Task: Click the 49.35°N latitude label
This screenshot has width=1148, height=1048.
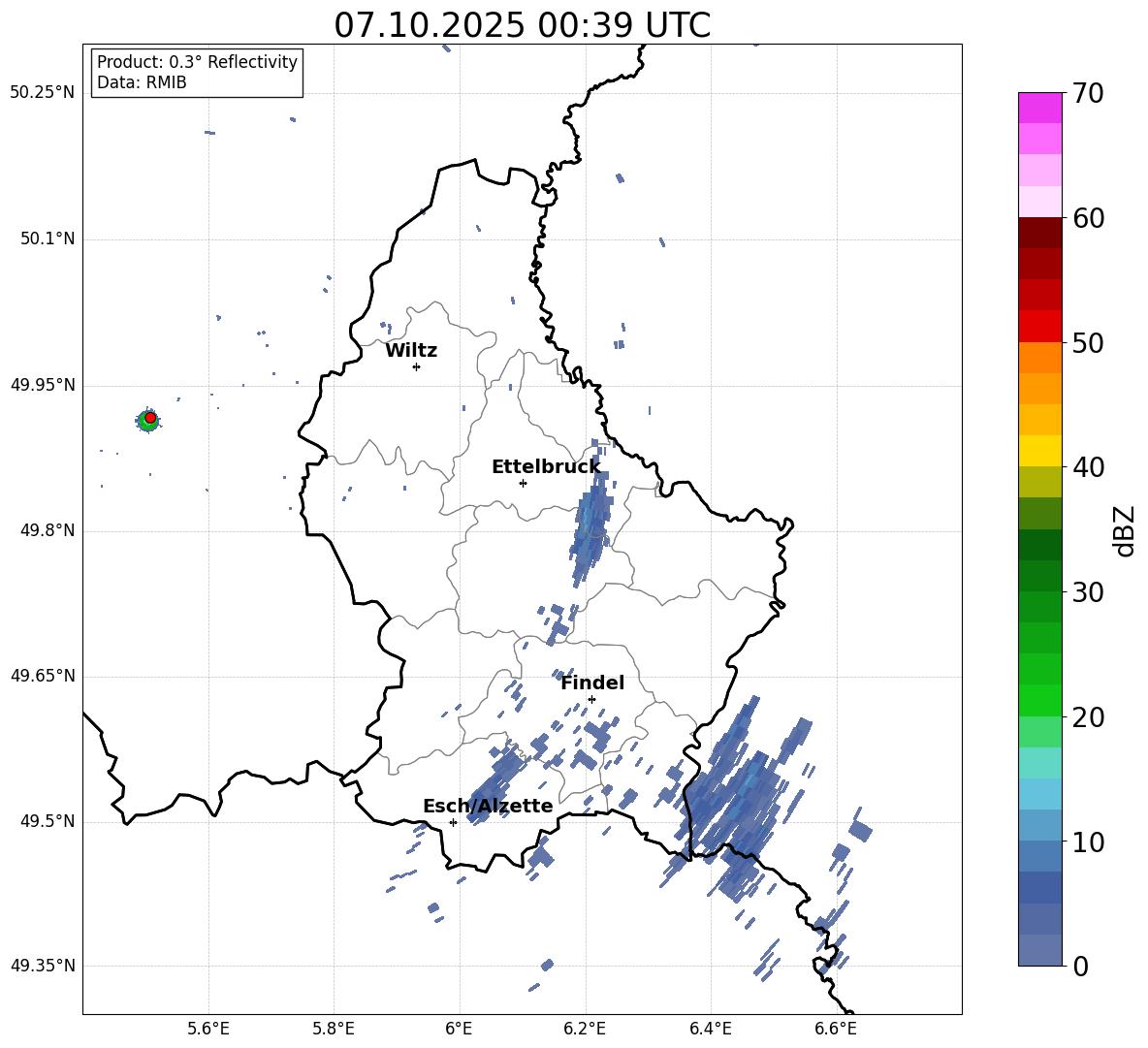Action: pos(43,966)
